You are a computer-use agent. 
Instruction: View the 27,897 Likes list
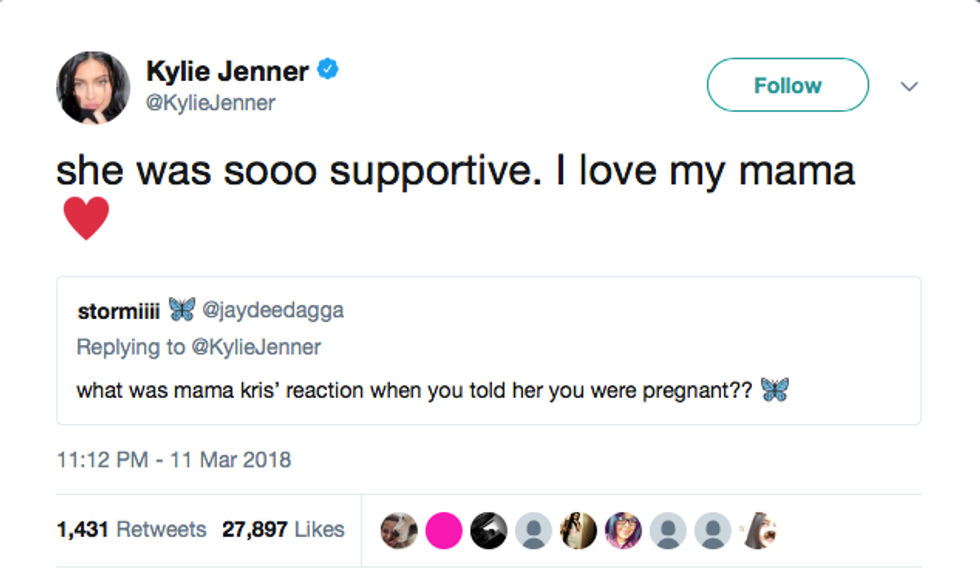click(x=283, y=530)
